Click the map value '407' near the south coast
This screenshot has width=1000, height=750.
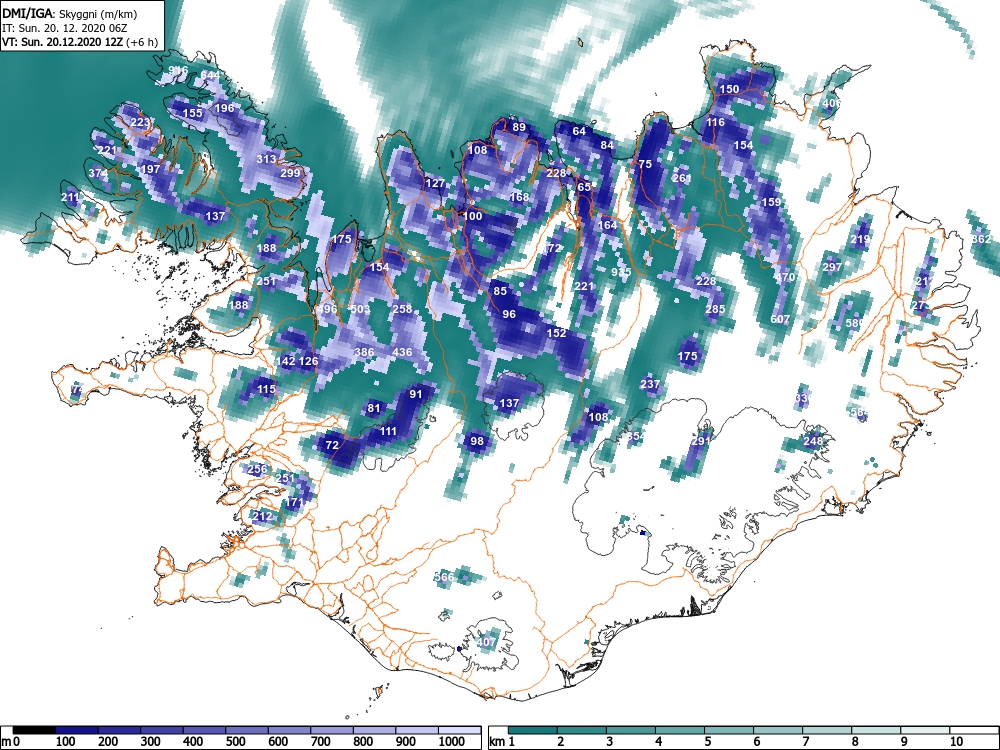(x=486, y=642)
